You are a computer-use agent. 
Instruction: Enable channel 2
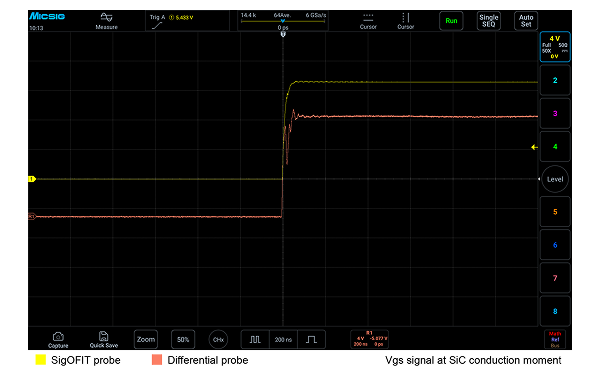point(555,80)
